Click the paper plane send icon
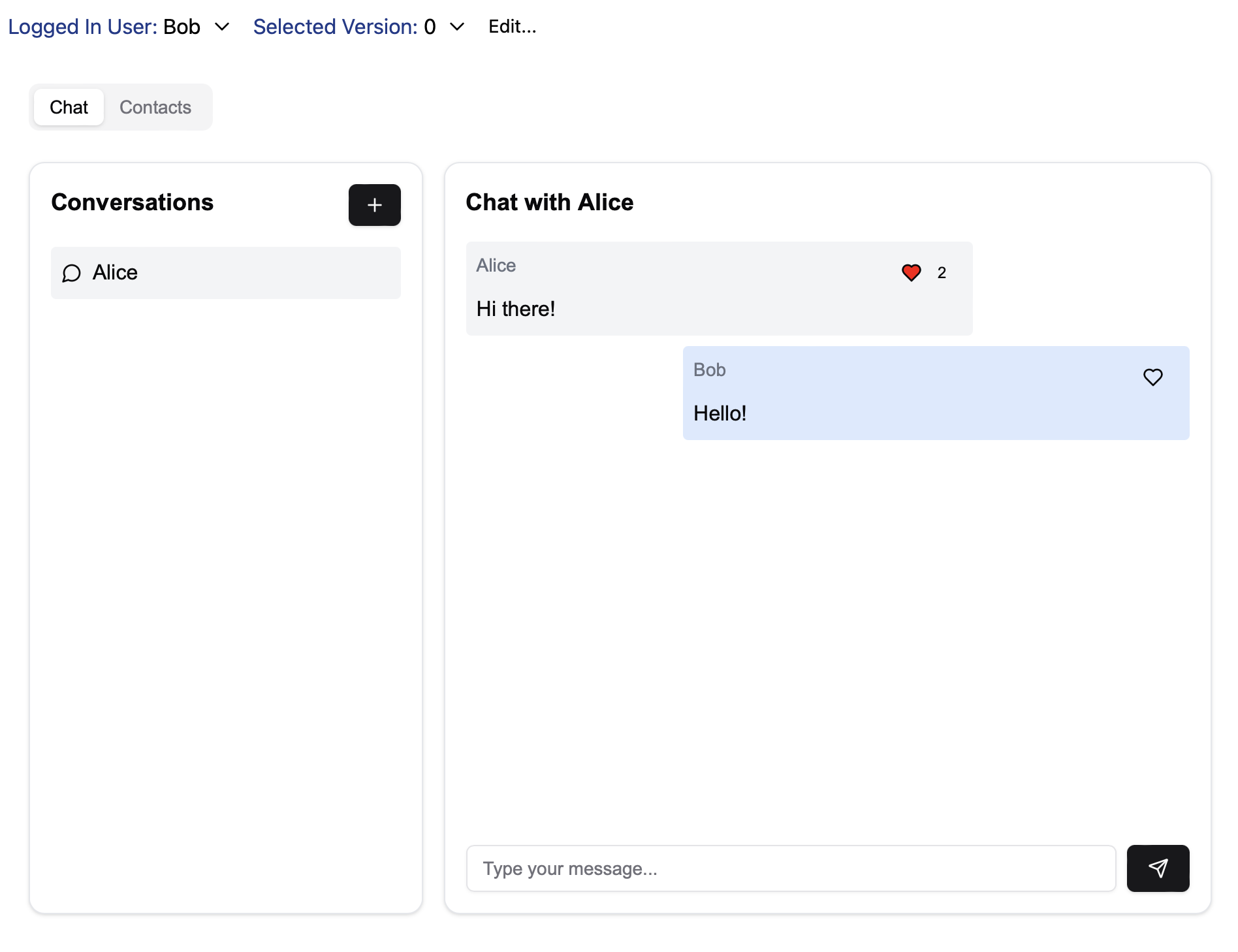Viewport: 1238px width, 952px height. 1157,868
